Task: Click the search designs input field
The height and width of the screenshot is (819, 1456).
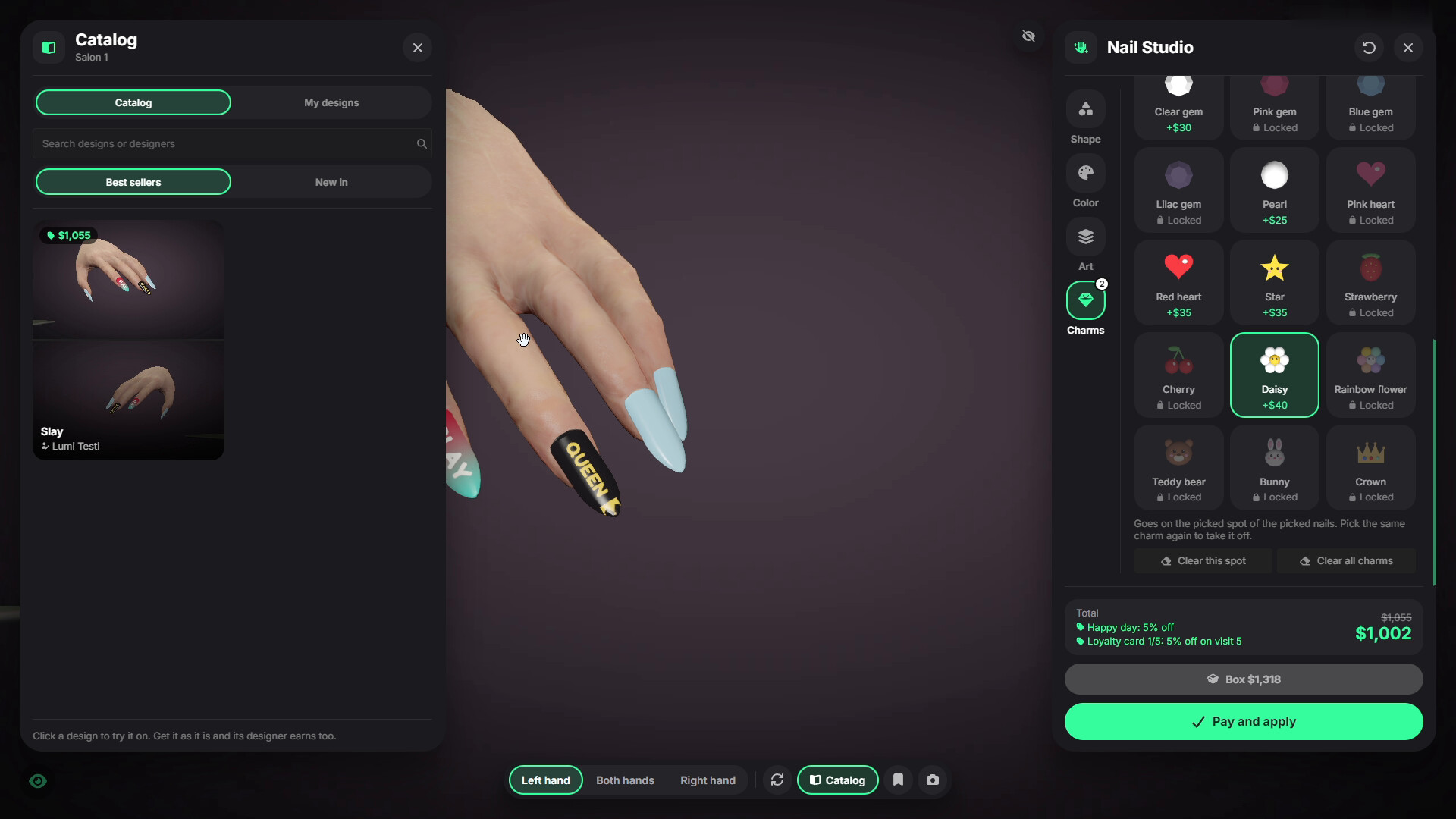Action: pos(232,143)
